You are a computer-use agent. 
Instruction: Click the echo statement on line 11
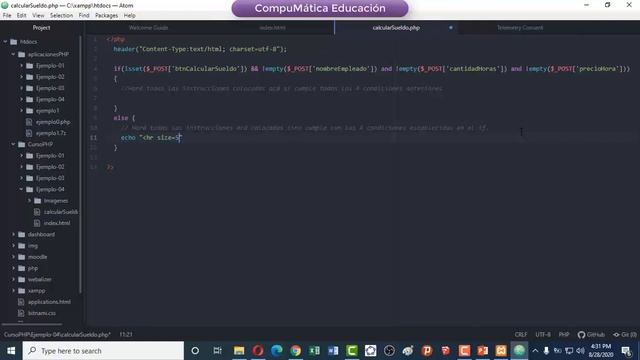pos(151,138)
